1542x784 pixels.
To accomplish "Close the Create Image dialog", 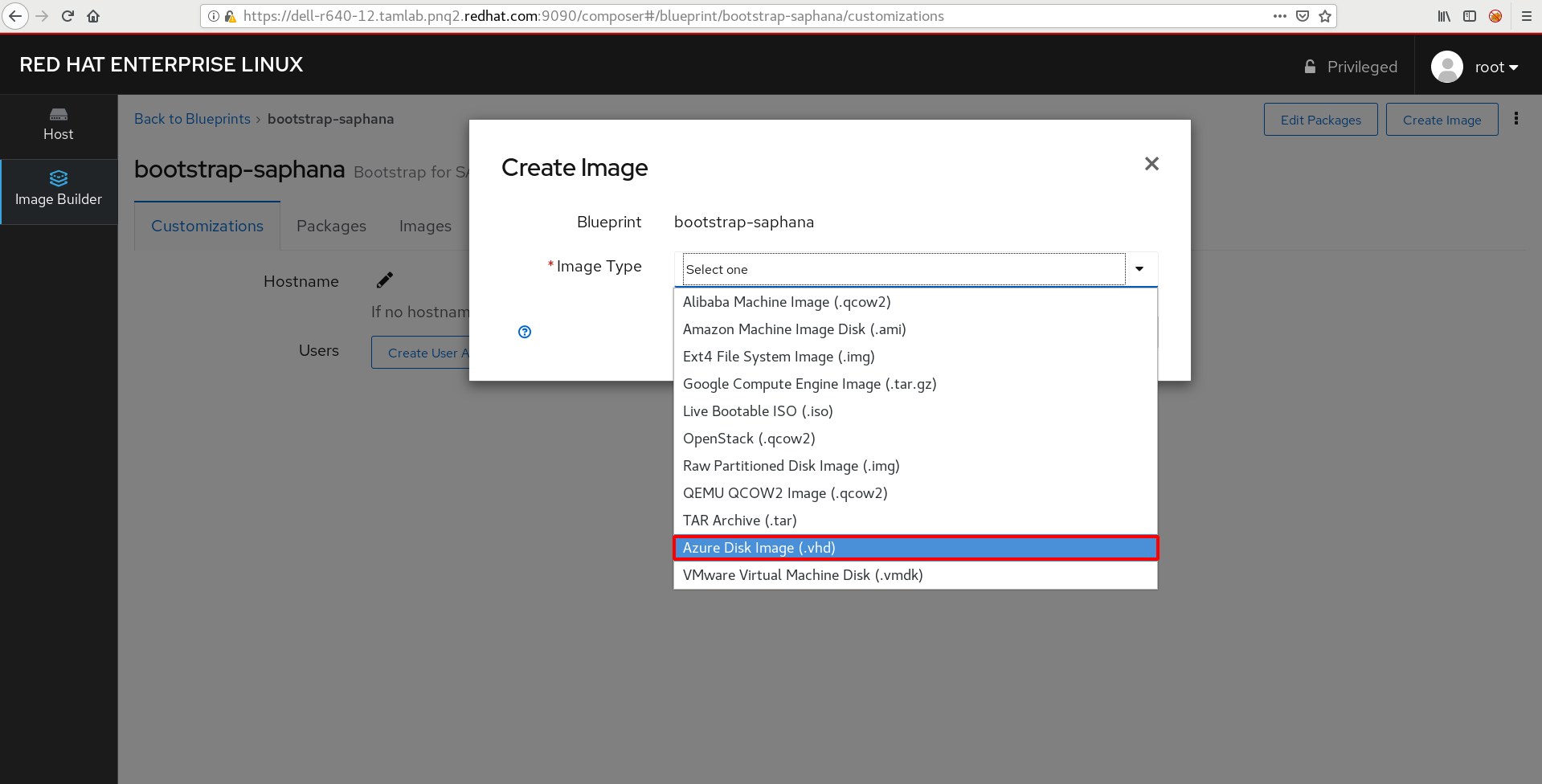I will (1151, 164).
